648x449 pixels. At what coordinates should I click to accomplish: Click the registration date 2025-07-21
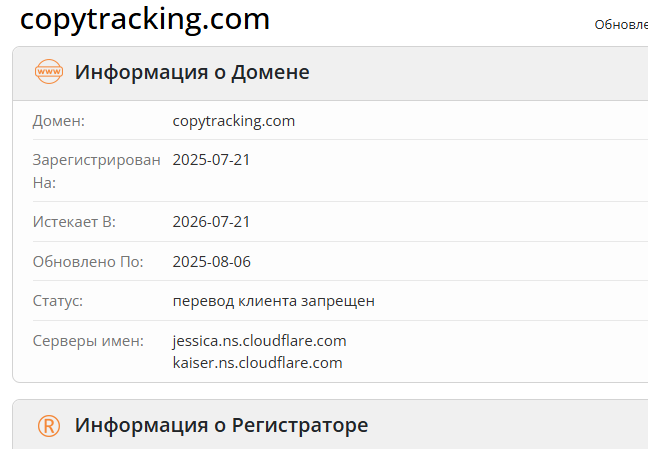211,160
